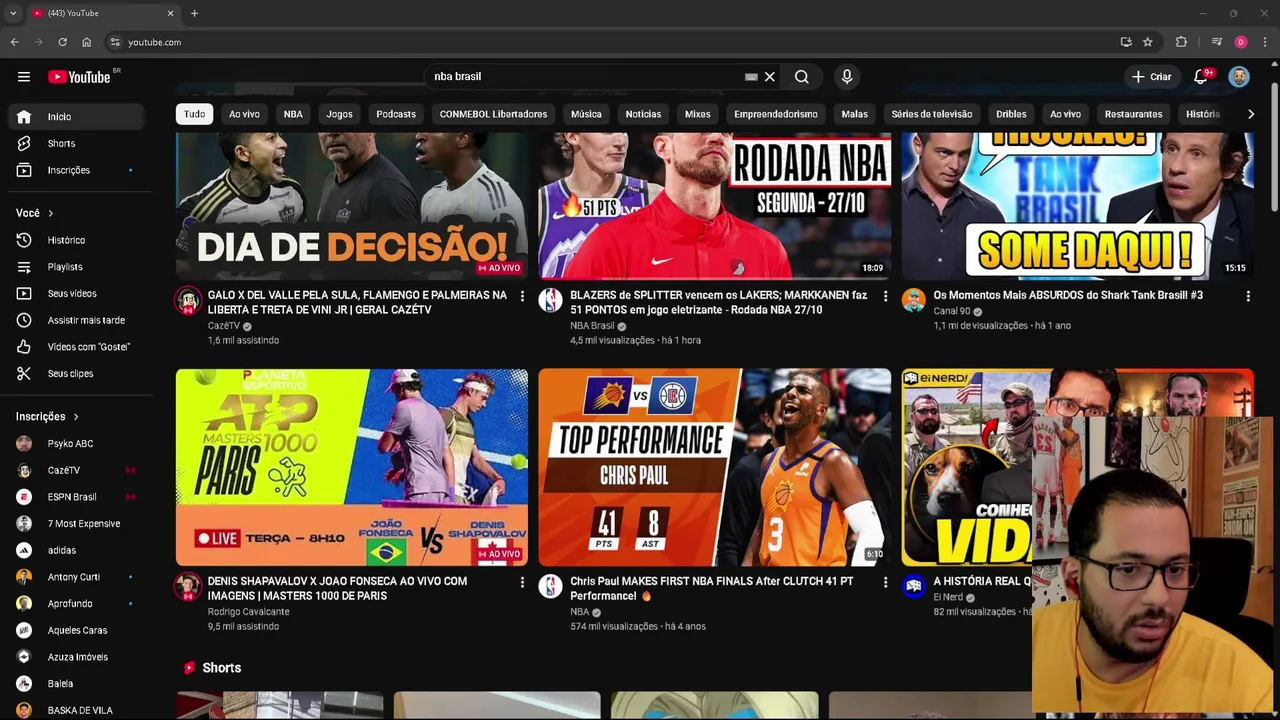
Task: Open the hamburger guide menu
Action: pos(24,77)
